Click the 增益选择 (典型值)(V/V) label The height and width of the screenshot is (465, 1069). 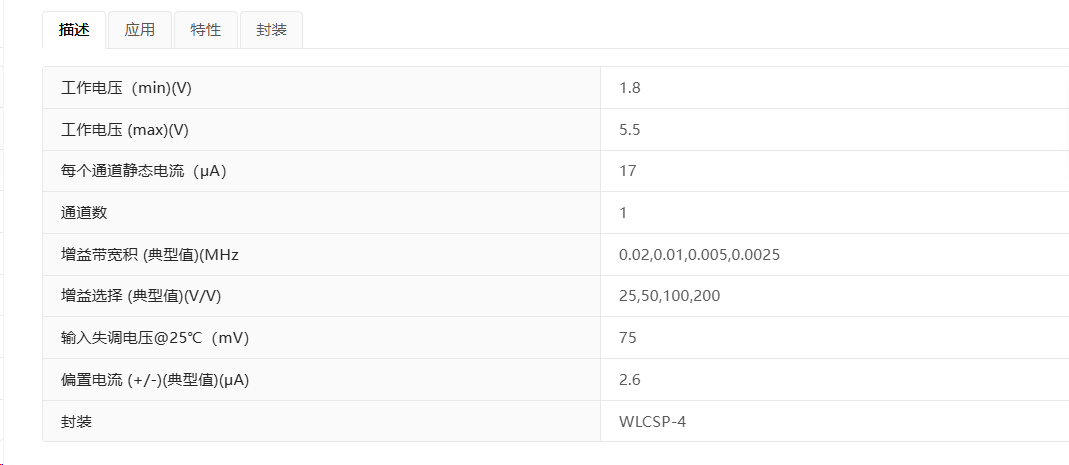click(x=141, y=296)
